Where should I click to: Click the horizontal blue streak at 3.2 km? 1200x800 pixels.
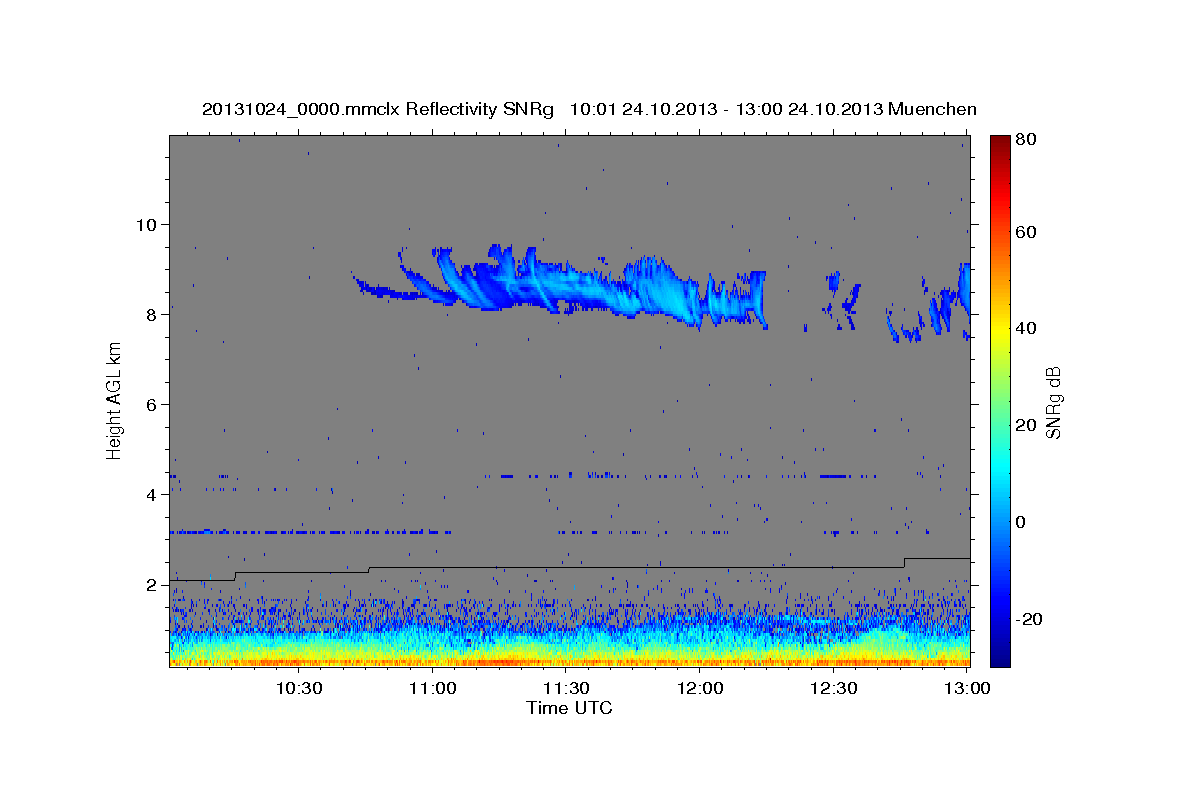[x=310, y=532]
